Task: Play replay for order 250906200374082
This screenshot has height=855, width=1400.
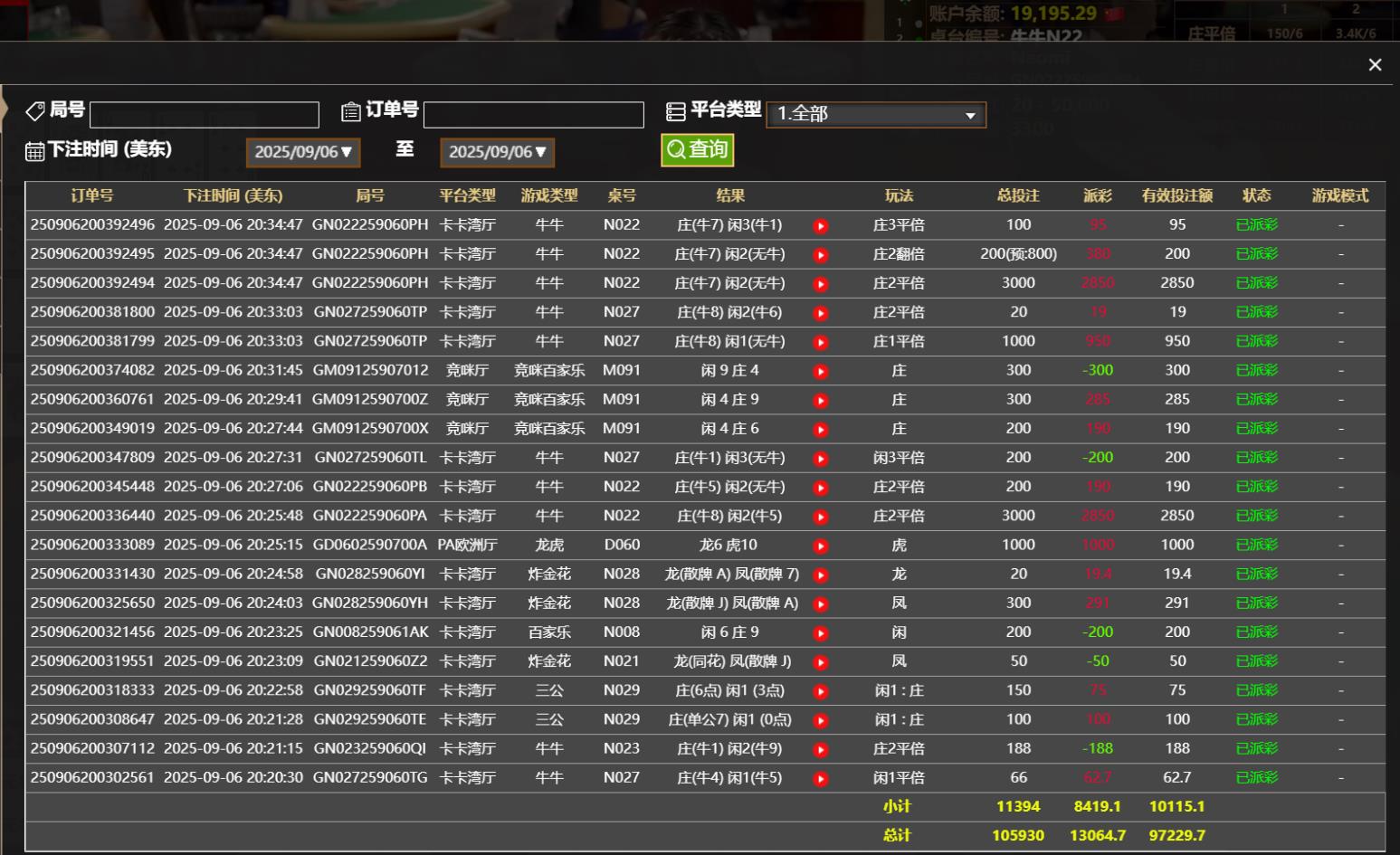Action: pos(821,372)
